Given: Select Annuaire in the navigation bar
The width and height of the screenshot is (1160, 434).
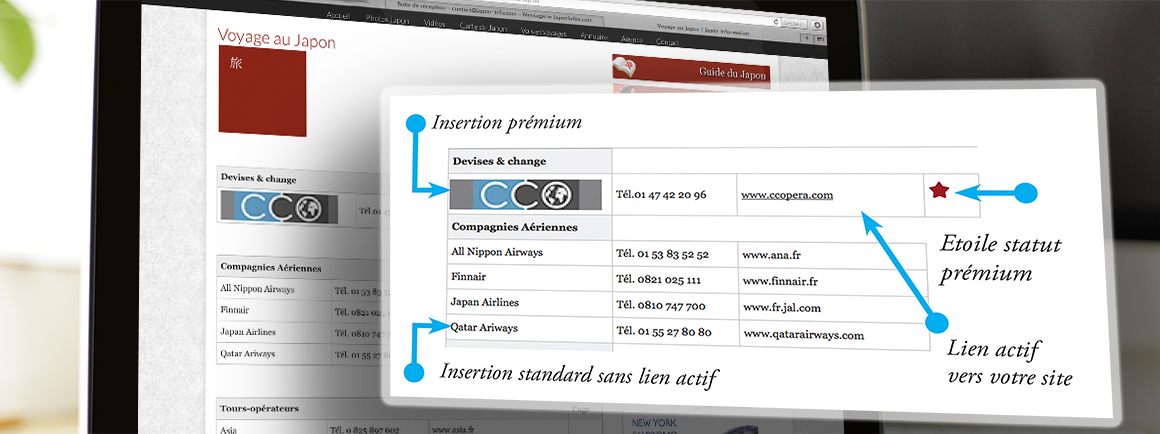Looking at the screenshot, I should (x=594, y=35).
